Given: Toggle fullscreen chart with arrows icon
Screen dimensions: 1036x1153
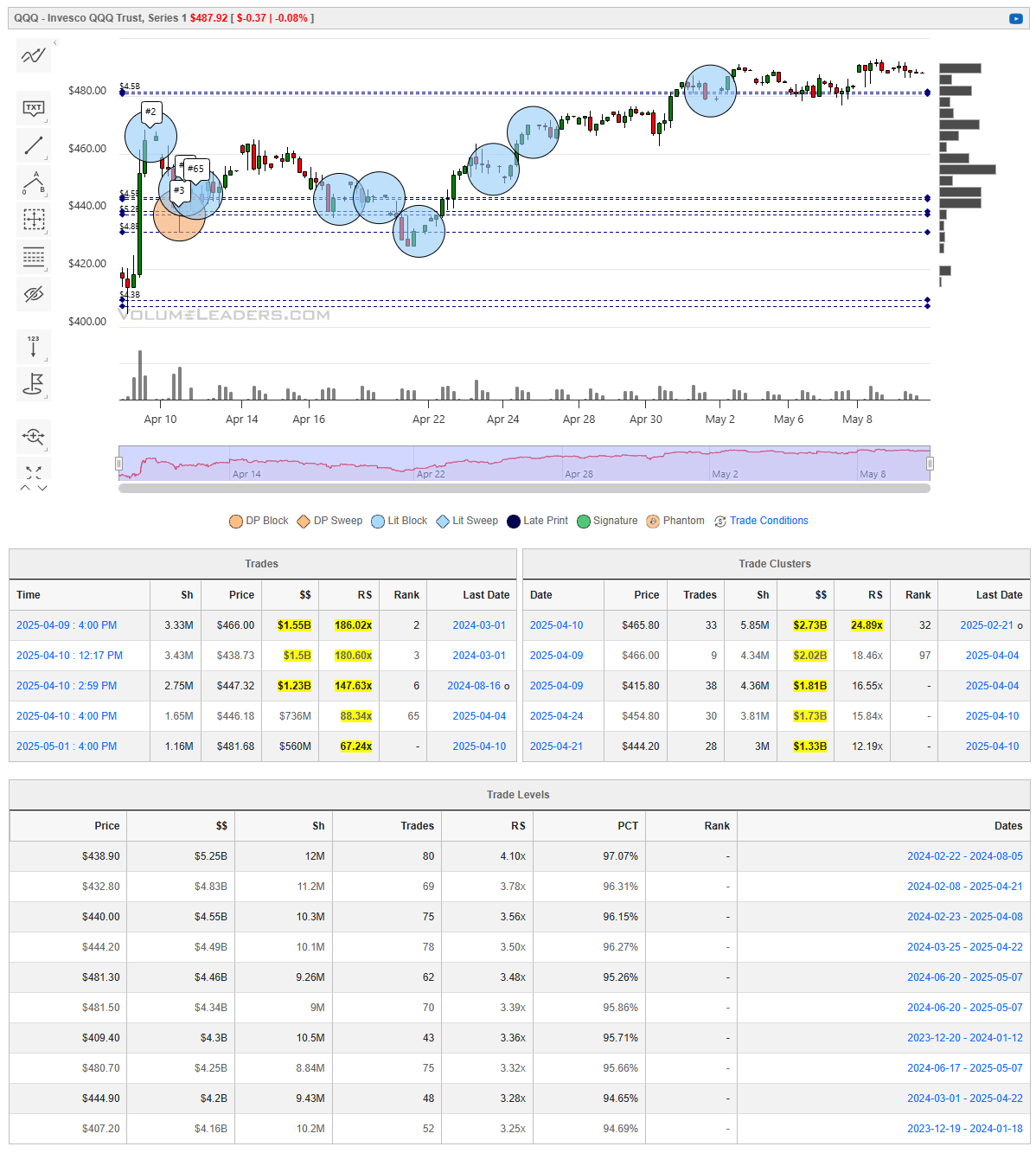Looking at the screenshot, I should tap(34, 471).
